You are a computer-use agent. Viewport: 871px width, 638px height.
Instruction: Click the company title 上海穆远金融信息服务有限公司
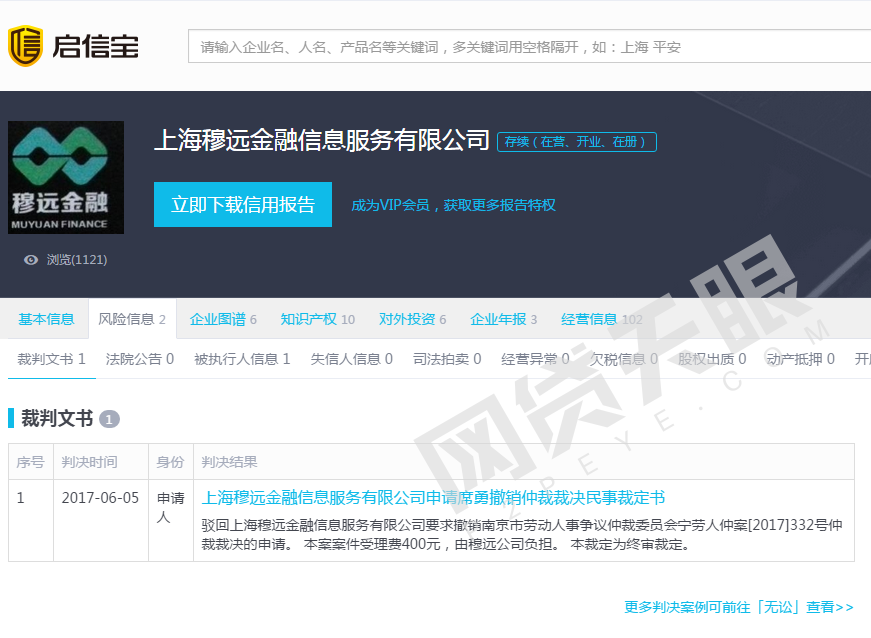pos(322,140)
